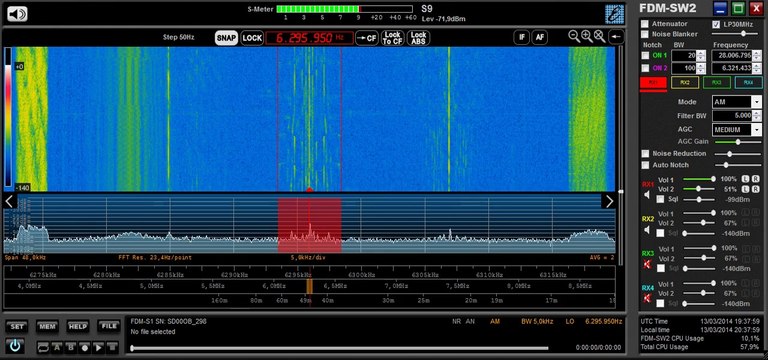The height and width of the screenshot is (360, 768).
Task: Mute audio with top-left speaker button
Action: [17, 14]
